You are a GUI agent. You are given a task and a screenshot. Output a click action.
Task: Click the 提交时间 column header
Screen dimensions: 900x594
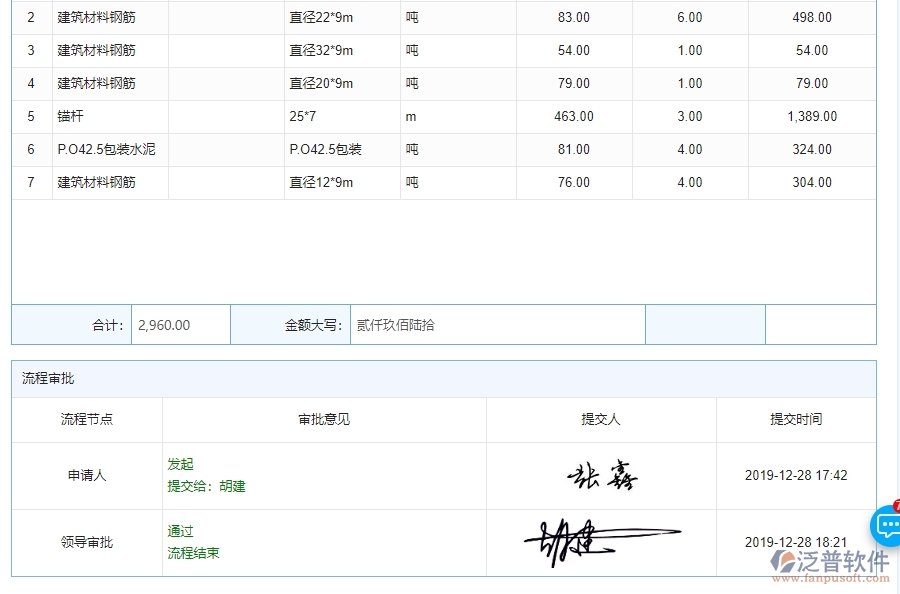(796, 420)
